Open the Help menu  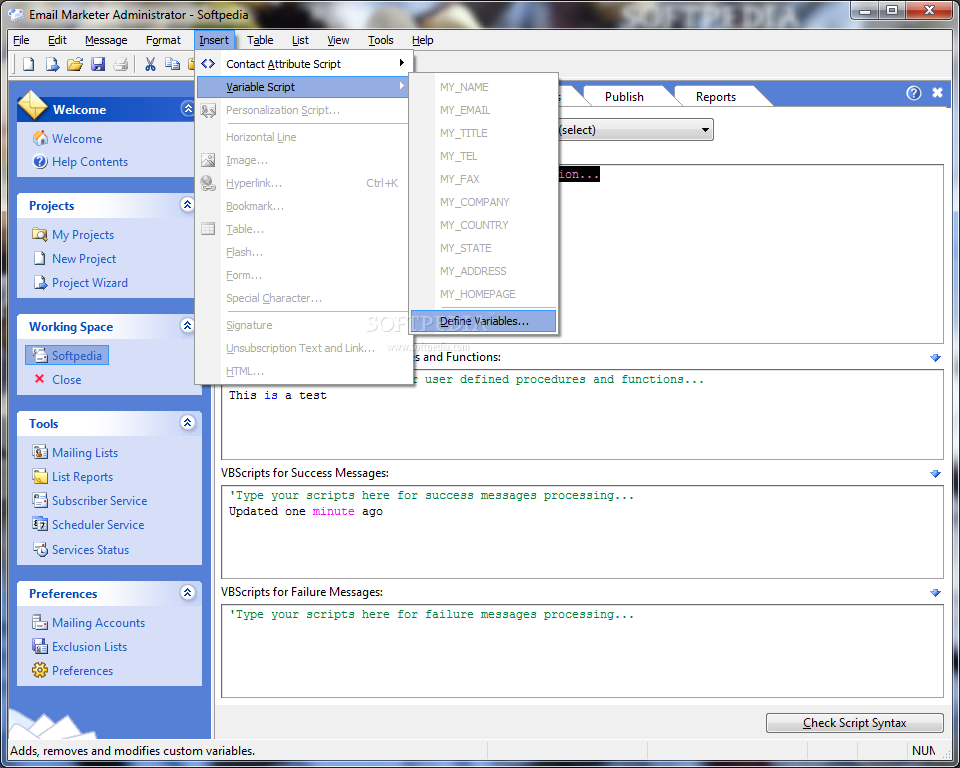[x=422, y=40]
